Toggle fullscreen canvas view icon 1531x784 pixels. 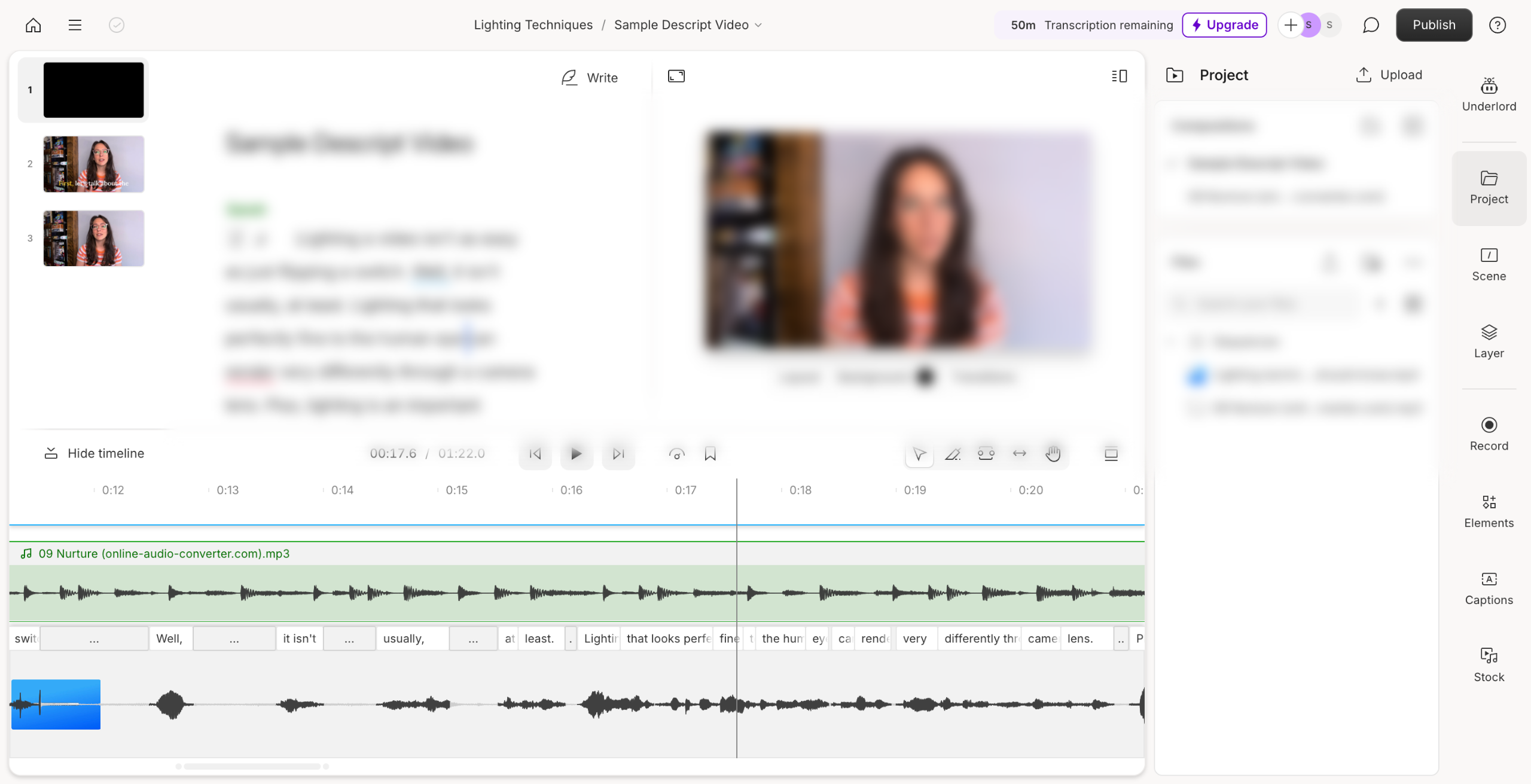tap(676, 76)
